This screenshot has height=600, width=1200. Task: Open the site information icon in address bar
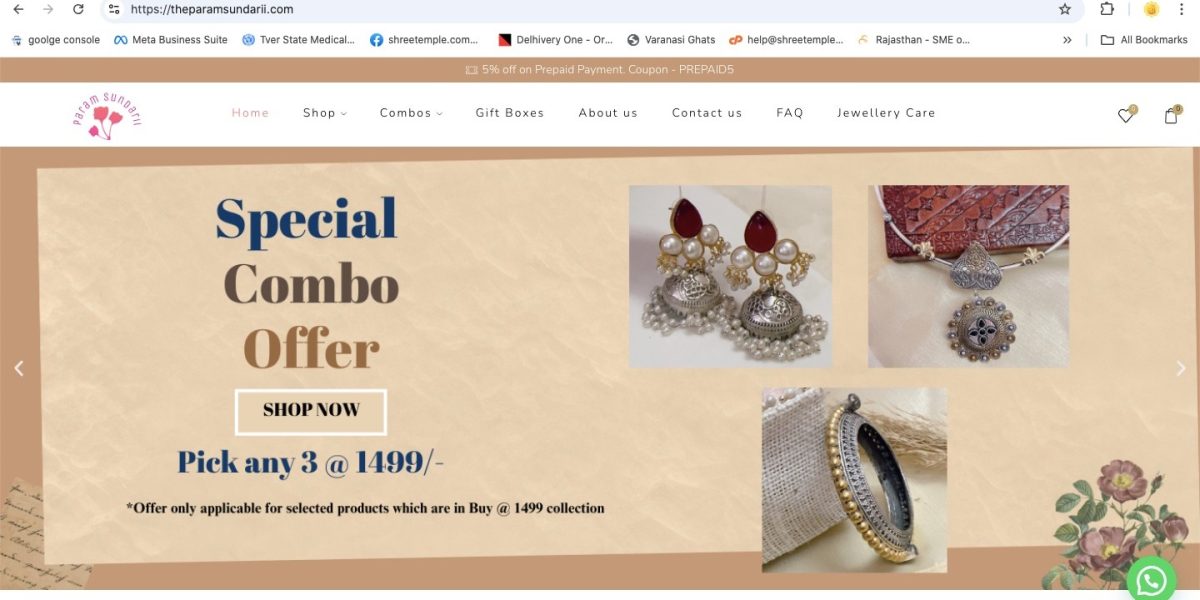tap(114, 9)
